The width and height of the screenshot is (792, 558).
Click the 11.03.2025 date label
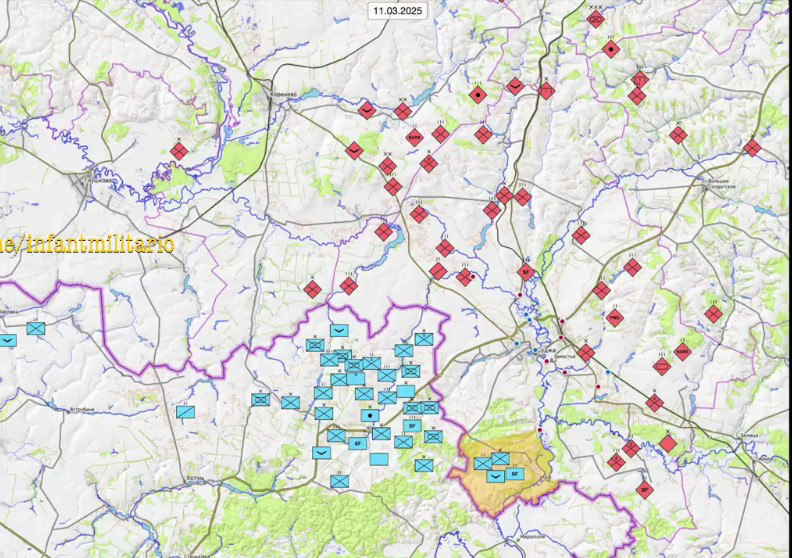pyautogui.click(x=394, y=10)
